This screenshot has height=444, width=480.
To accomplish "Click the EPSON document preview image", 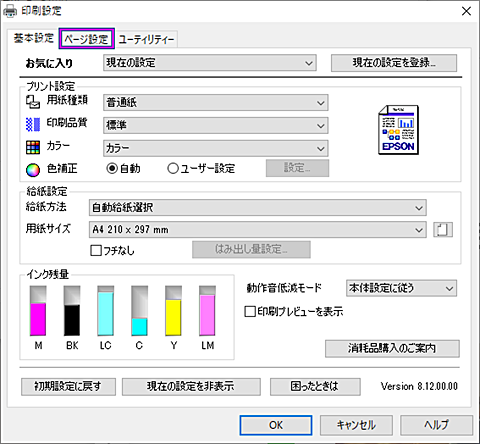I will click(398, 130).
